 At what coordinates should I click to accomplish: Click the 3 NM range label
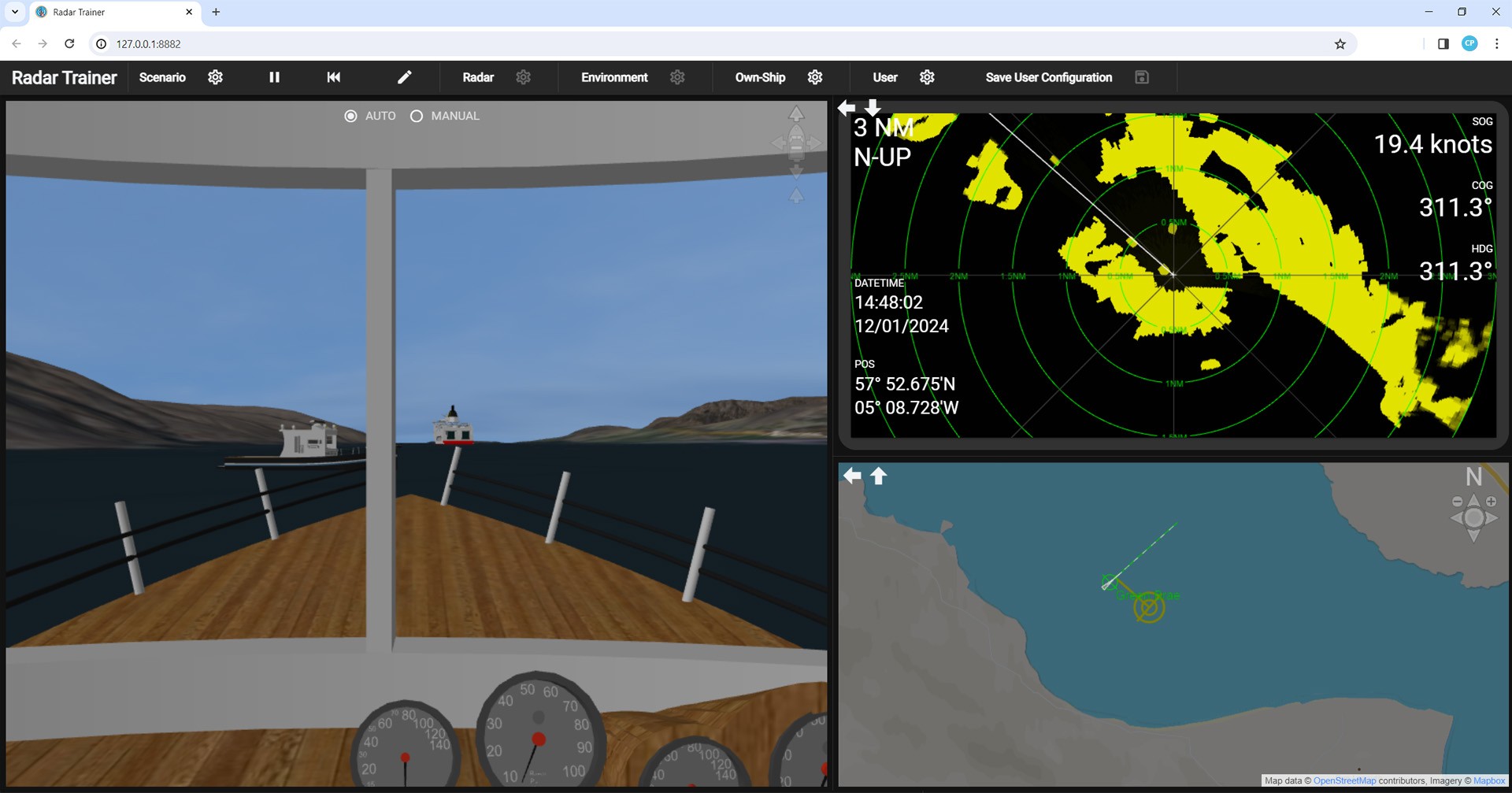[884, 128]
